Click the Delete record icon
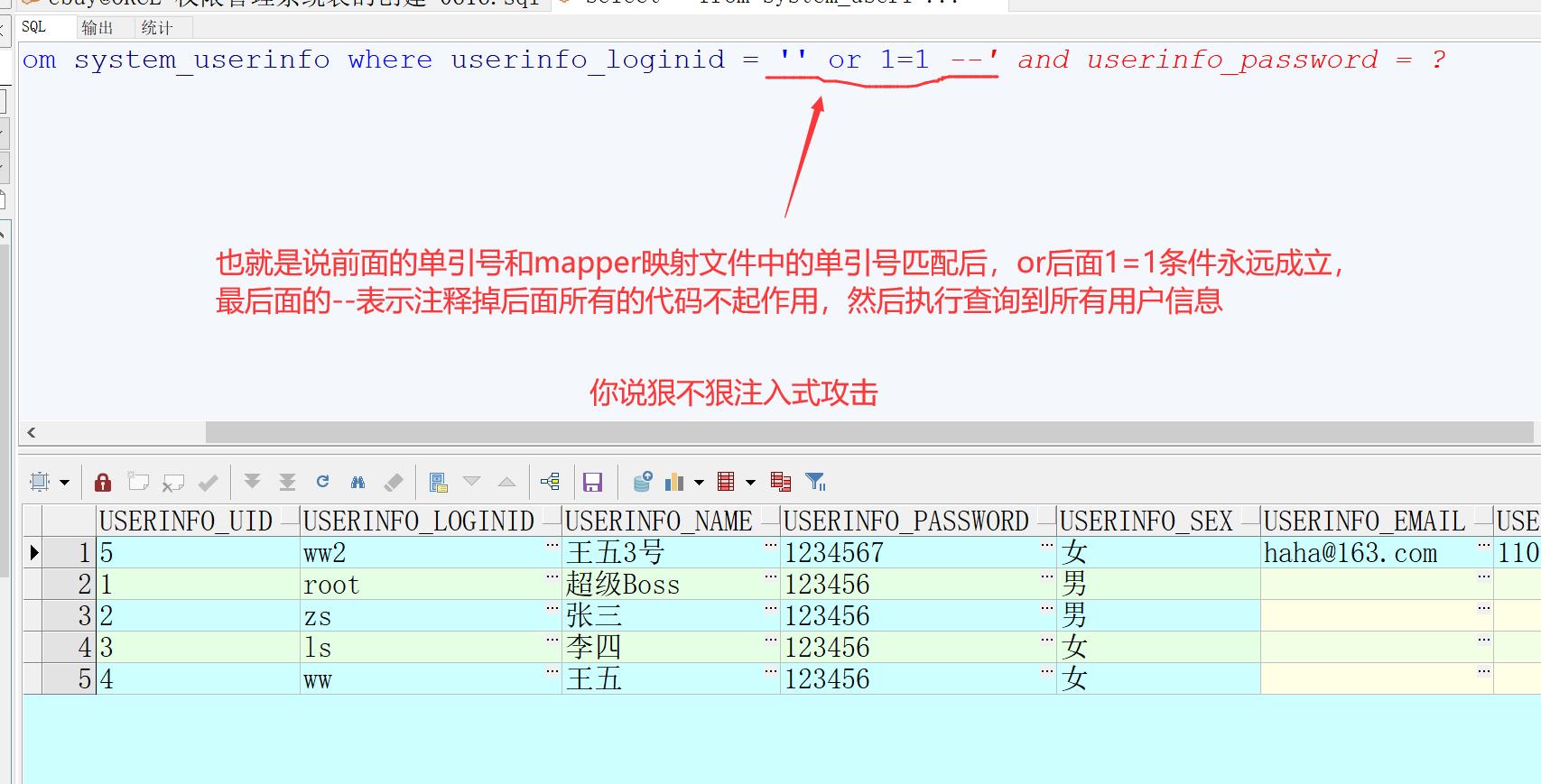1541x784 pixels. coord(172,483)
